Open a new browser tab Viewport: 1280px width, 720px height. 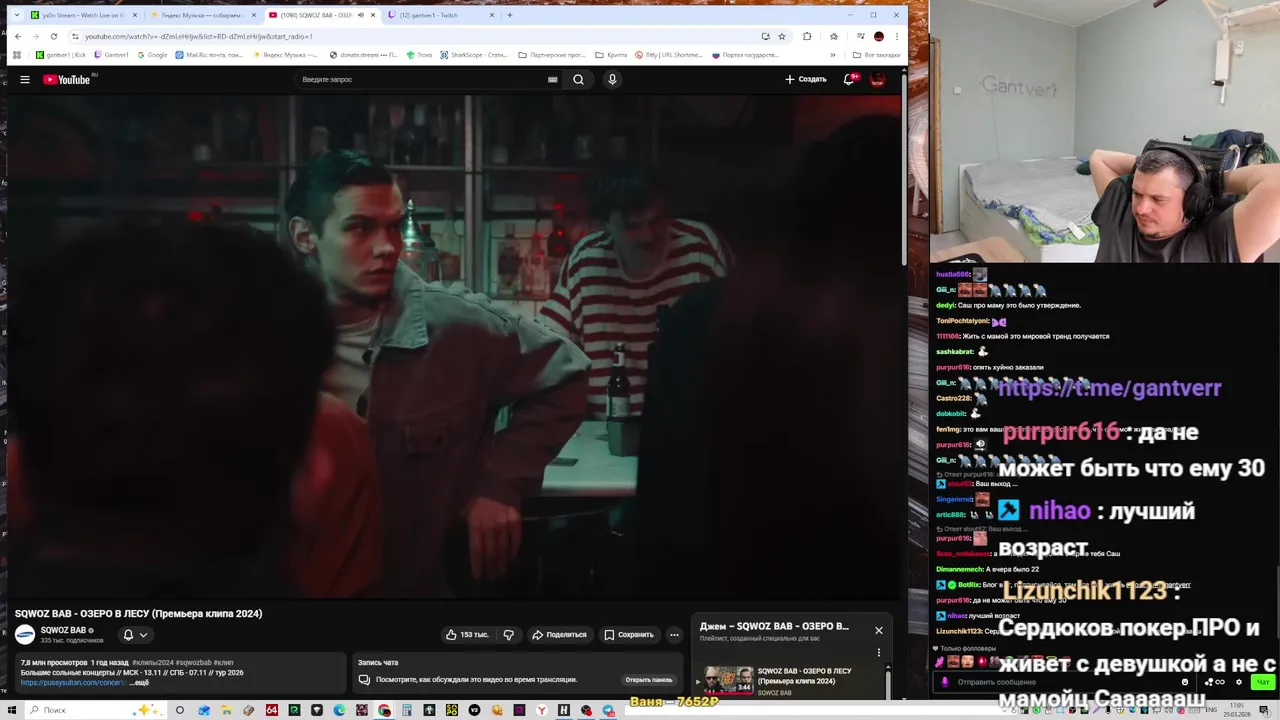tap(510, 15)
